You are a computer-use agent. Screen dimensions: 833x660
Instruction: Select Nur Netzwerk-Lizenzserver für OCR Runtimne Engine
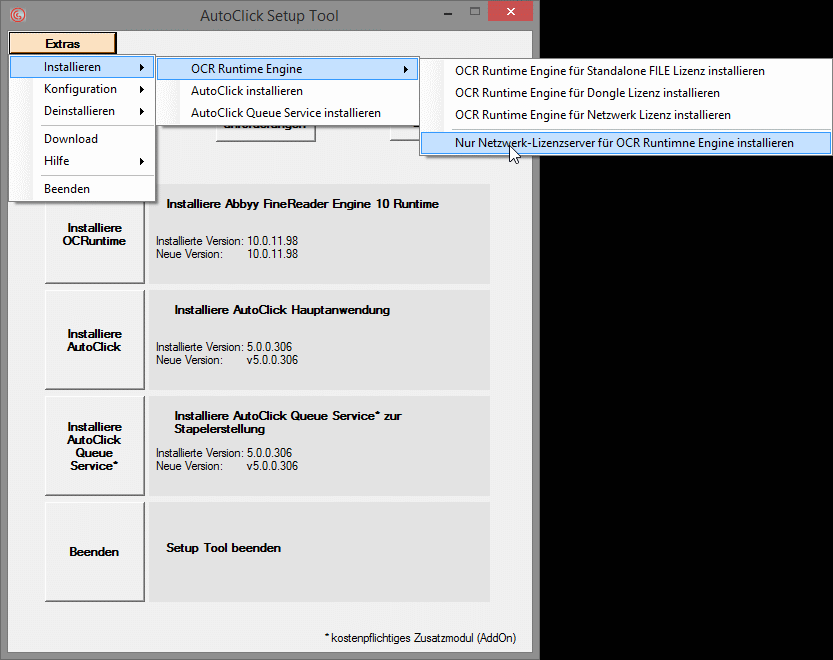click(626, 143)
